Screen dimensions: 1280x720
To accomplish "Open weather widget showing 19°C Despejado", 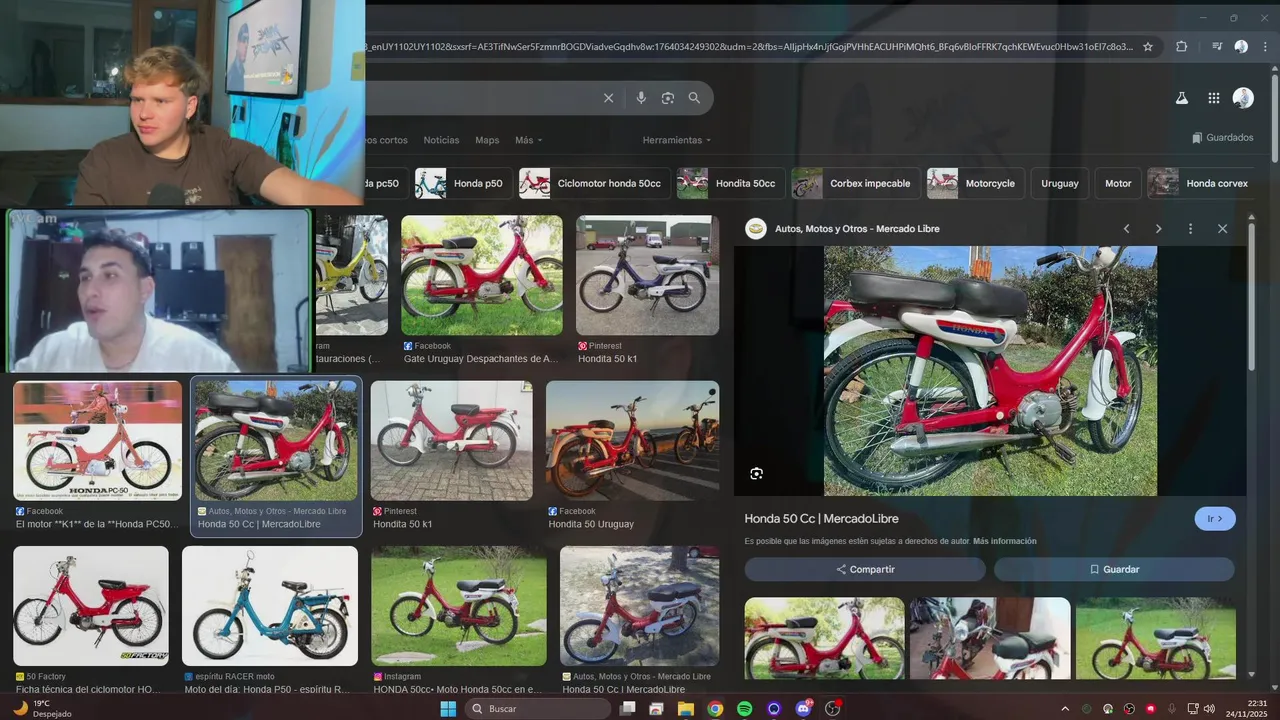I will click(42, 708).
